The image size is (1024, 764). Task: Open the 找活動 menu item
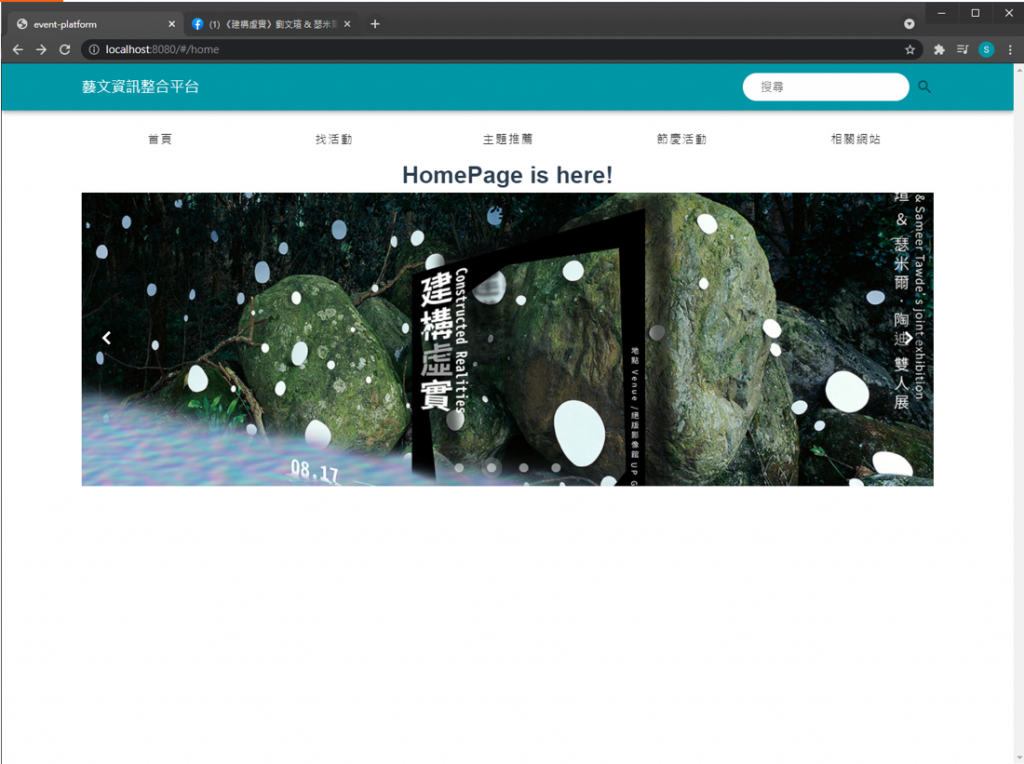pyautogui.click(x=334, y=139)
